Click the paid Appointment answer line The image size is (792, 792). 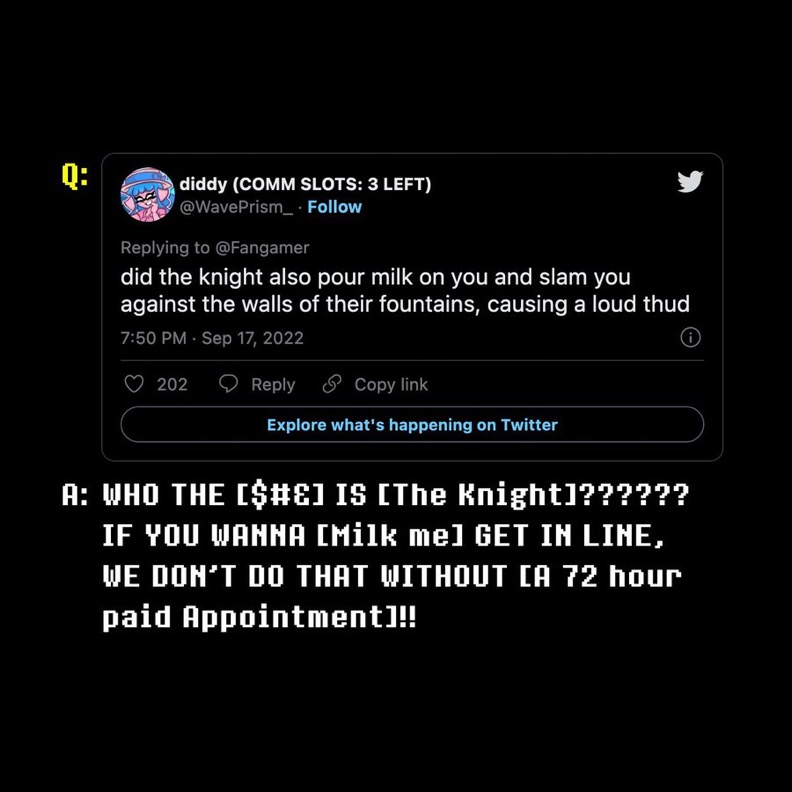pos(259,617)
